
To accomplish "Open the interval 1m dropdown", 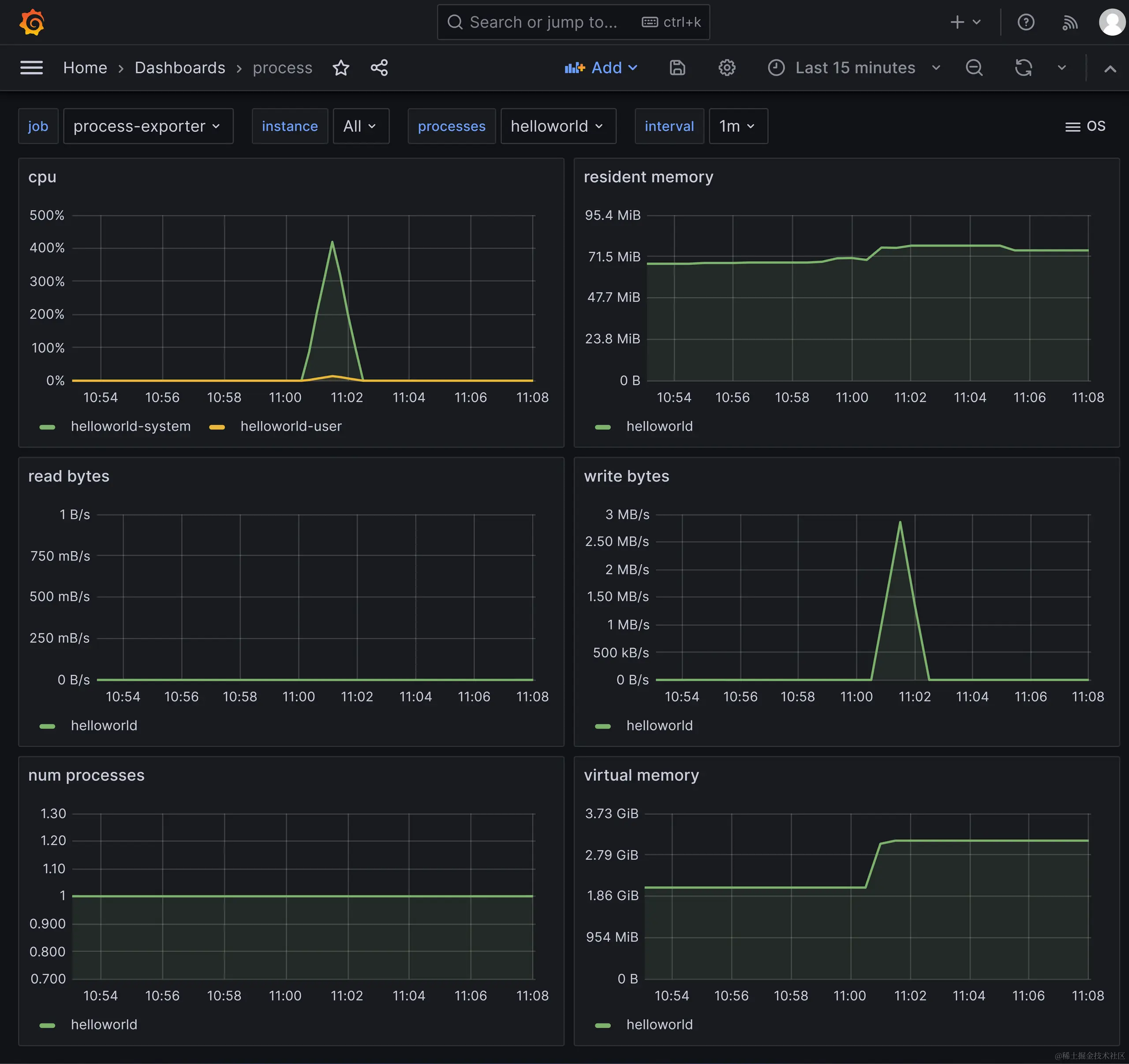I will tap(738, 126).
